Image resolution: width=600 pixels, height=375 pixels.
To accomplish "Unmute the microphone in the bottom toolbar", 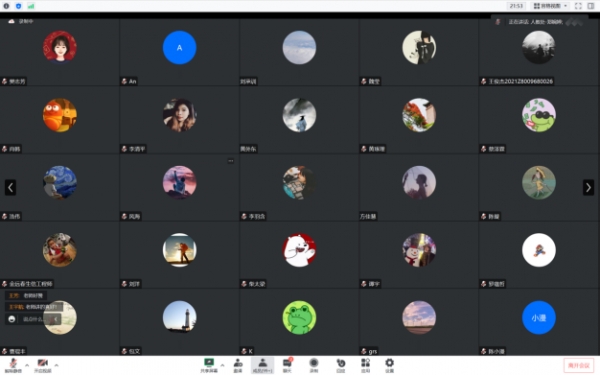I will pos(13,365).
